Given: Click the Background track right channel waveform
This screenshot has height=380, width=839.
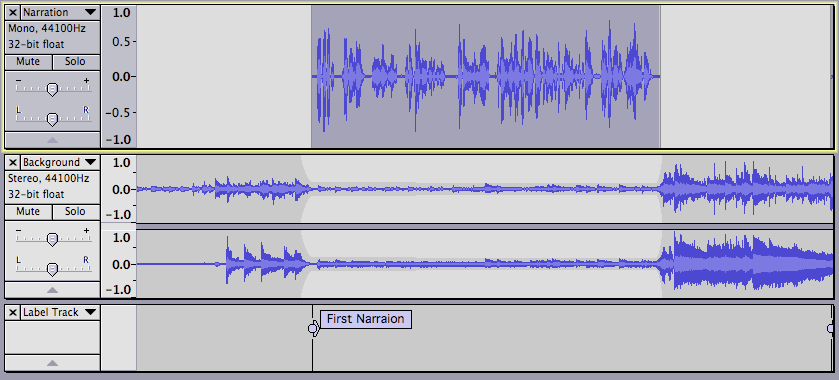Looking at the screenshot, I should [484, 264].
